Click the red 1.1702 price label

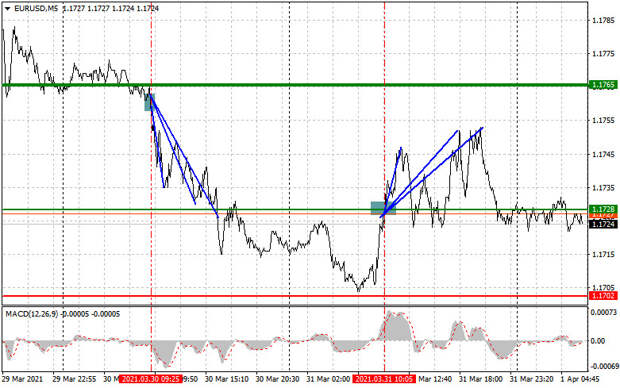point(603,296)
